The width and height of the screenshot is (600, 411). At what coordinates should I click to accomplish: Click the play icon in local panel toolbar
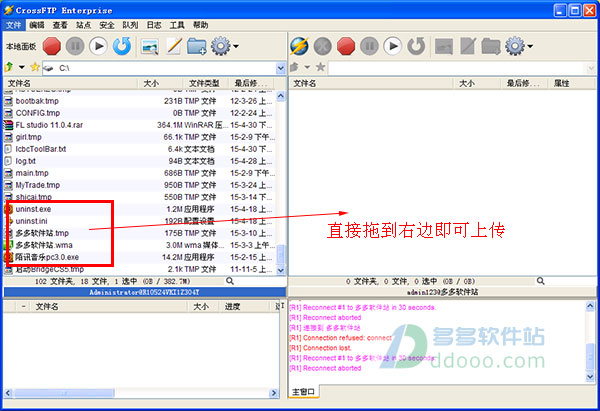[99, 46]
